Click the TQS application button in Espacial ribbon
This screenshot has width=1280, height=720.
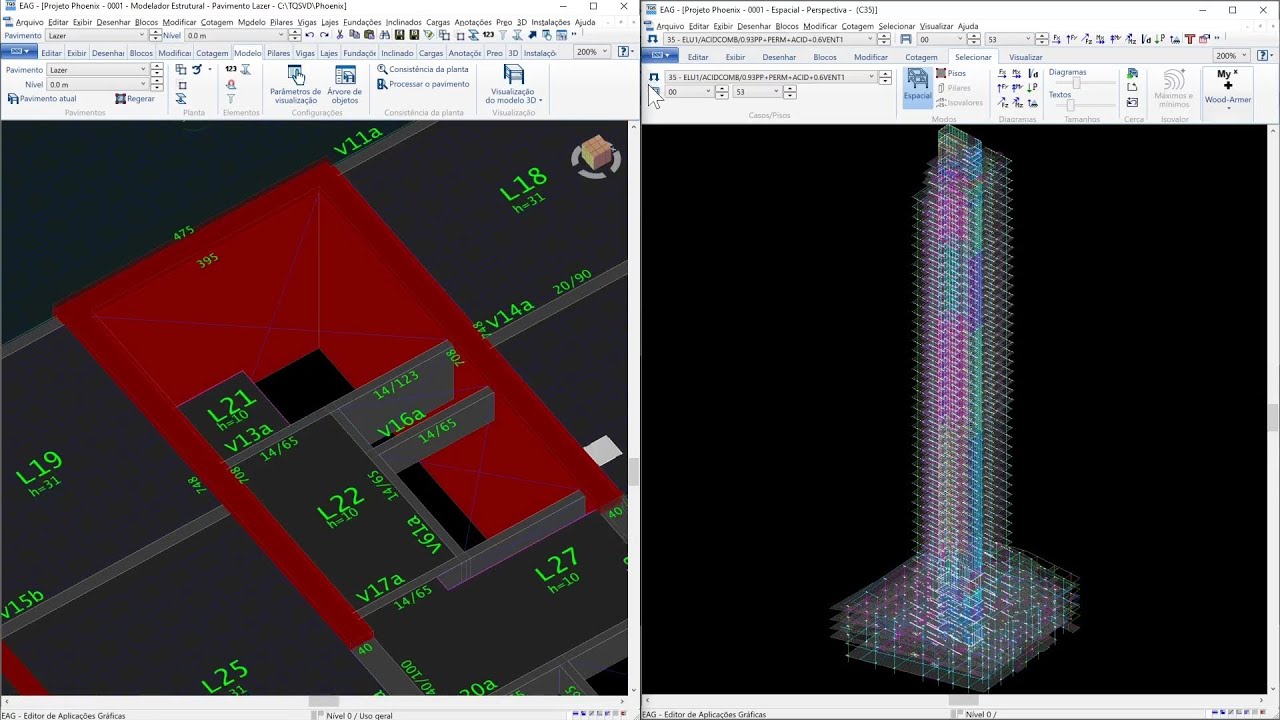(x=659, y=56)
